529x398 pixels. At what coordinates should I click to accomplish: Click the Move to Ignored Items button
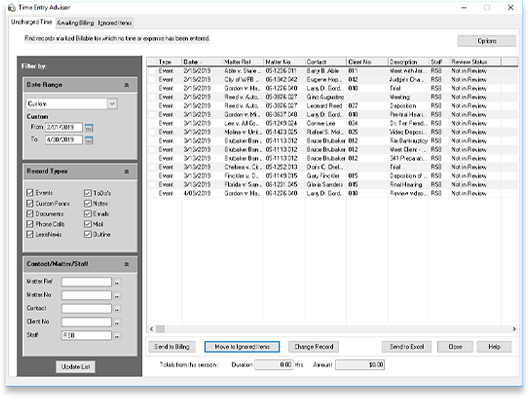242,346
